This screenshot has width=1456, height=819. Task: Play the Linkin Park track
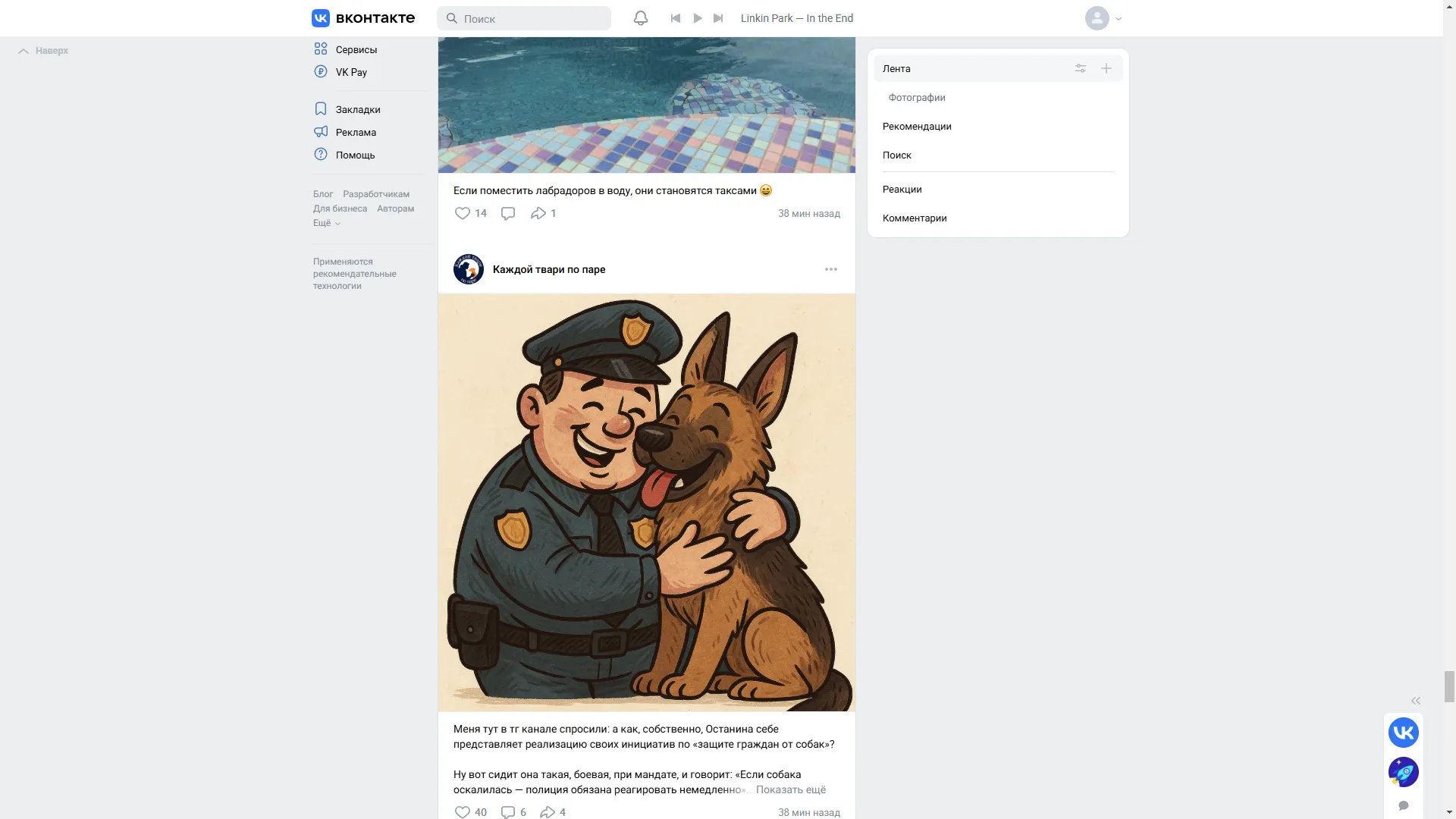click(698, 18)
